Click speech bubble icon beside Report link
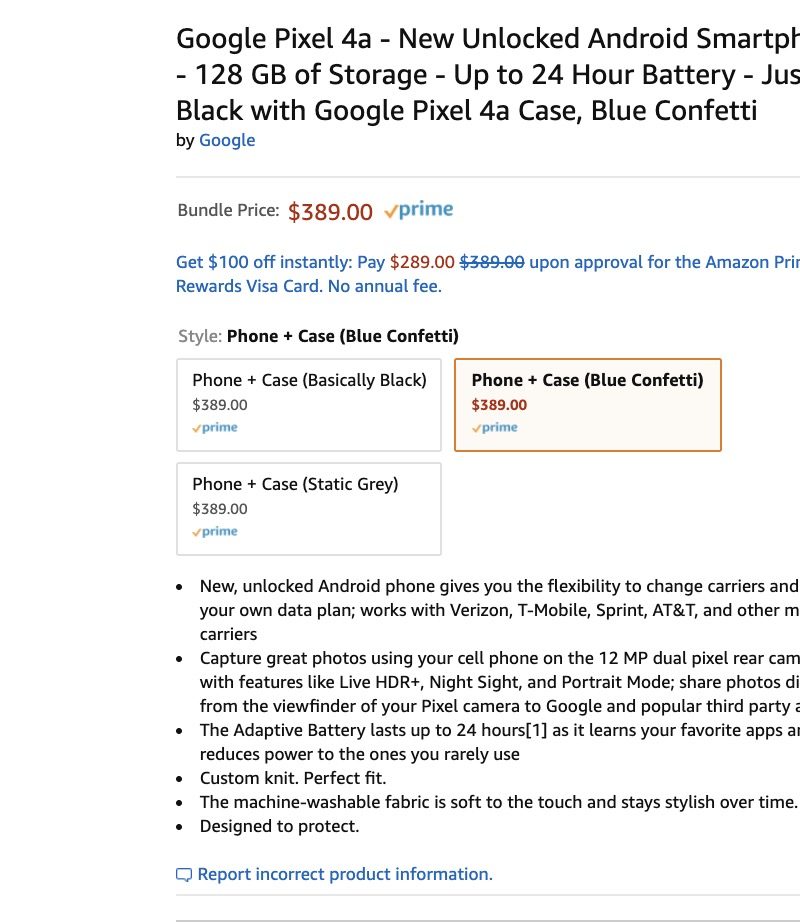 (184, 875)
